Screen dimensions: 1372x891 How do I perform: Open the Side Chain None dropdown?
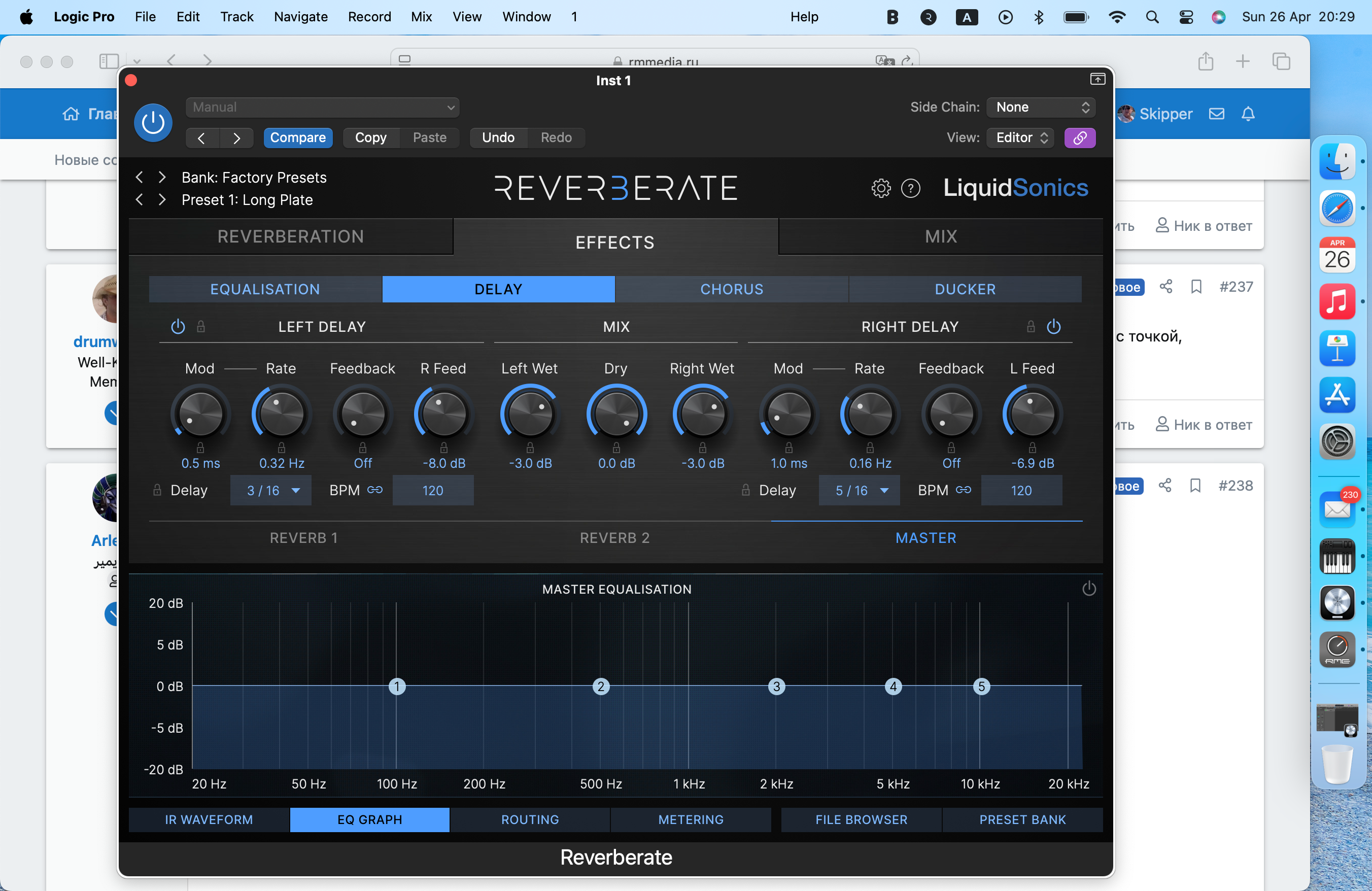[x=1041, y=107]
